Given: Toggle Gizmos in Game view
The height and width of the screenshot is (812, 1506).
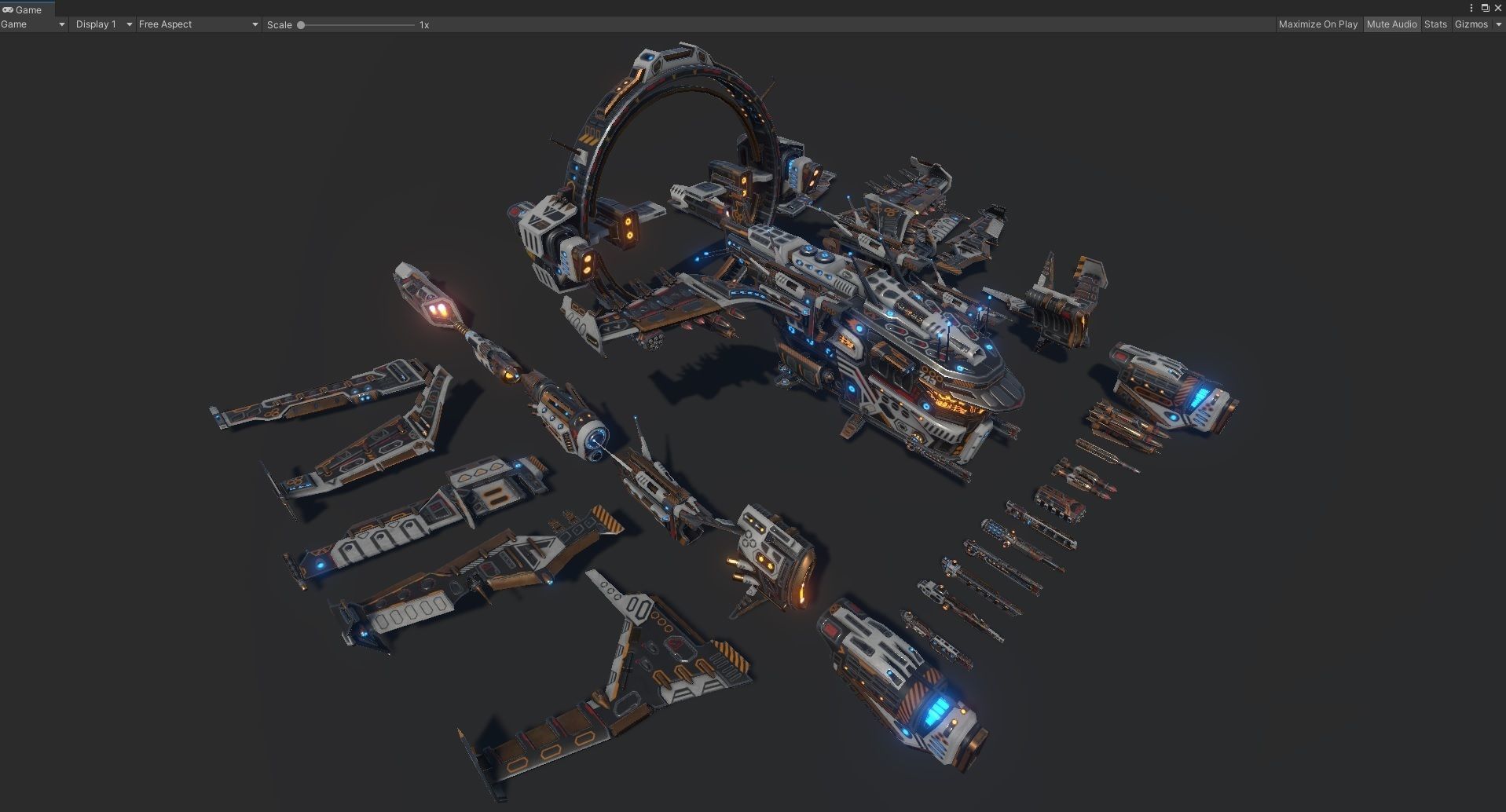Looking at the screenshot, I should [1471, 24].
